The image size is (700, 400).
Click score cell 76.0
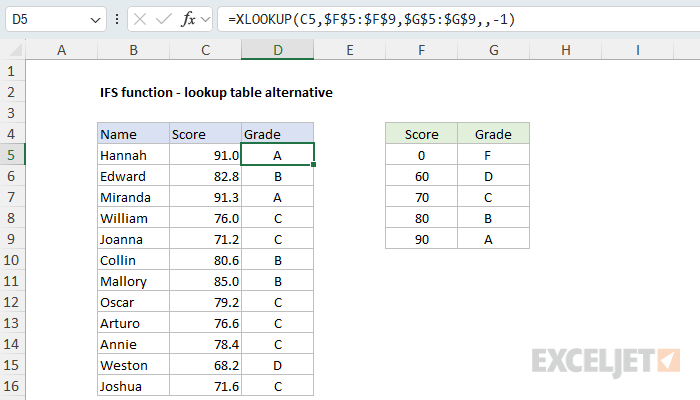click(205, 218)
